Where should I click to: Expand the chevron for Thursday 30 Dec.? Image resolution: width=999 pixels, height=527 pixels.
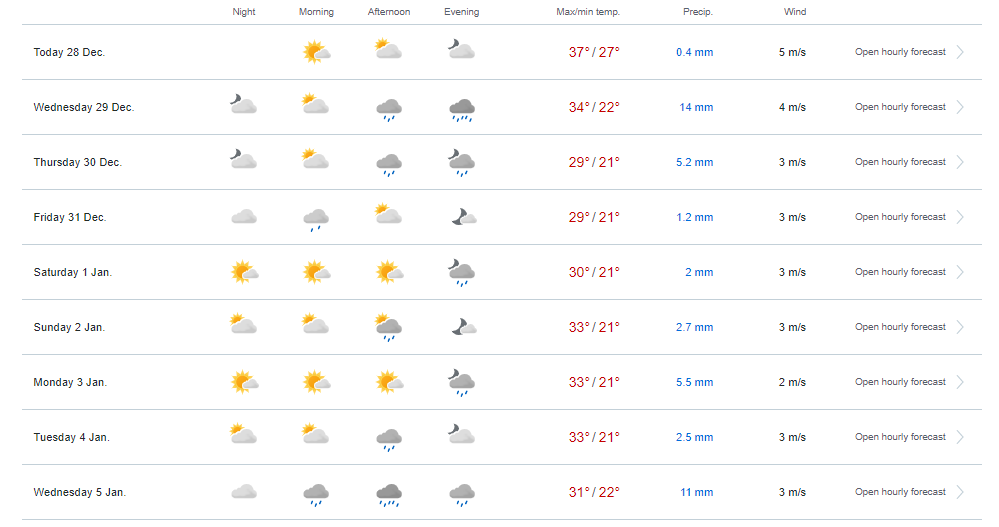pos(960,162)
